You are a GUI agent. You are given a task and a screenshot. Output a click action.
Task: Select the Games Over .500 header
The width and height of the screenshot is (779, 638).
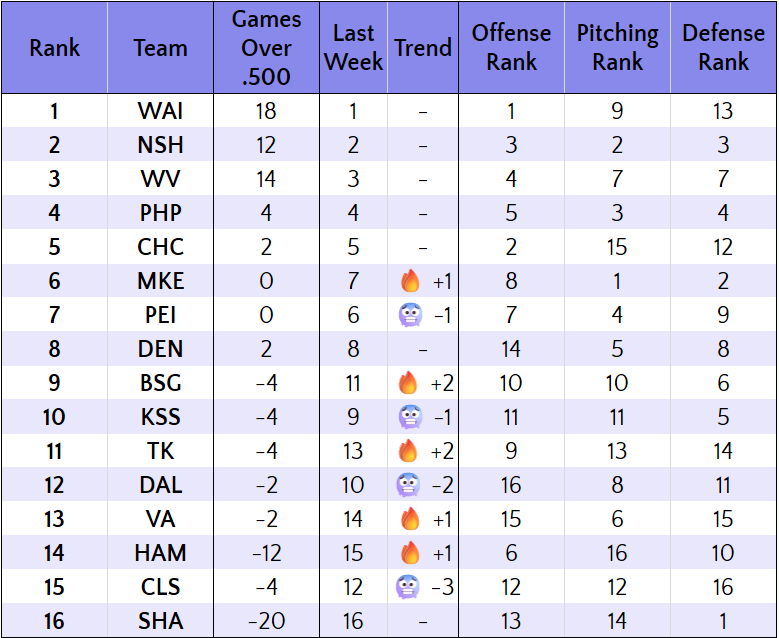[x=266, y=48]
